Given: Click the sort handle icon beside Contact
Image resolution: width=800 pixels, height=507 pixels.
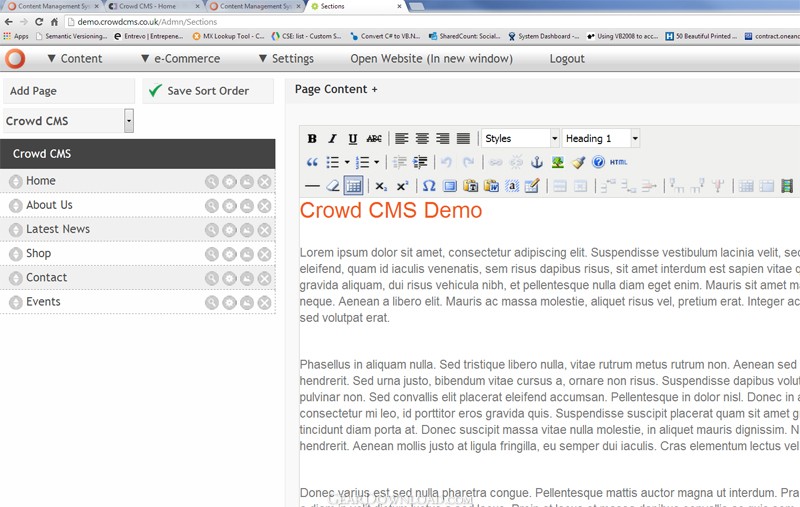Looking at the screenshot, I should pos(16,278).
